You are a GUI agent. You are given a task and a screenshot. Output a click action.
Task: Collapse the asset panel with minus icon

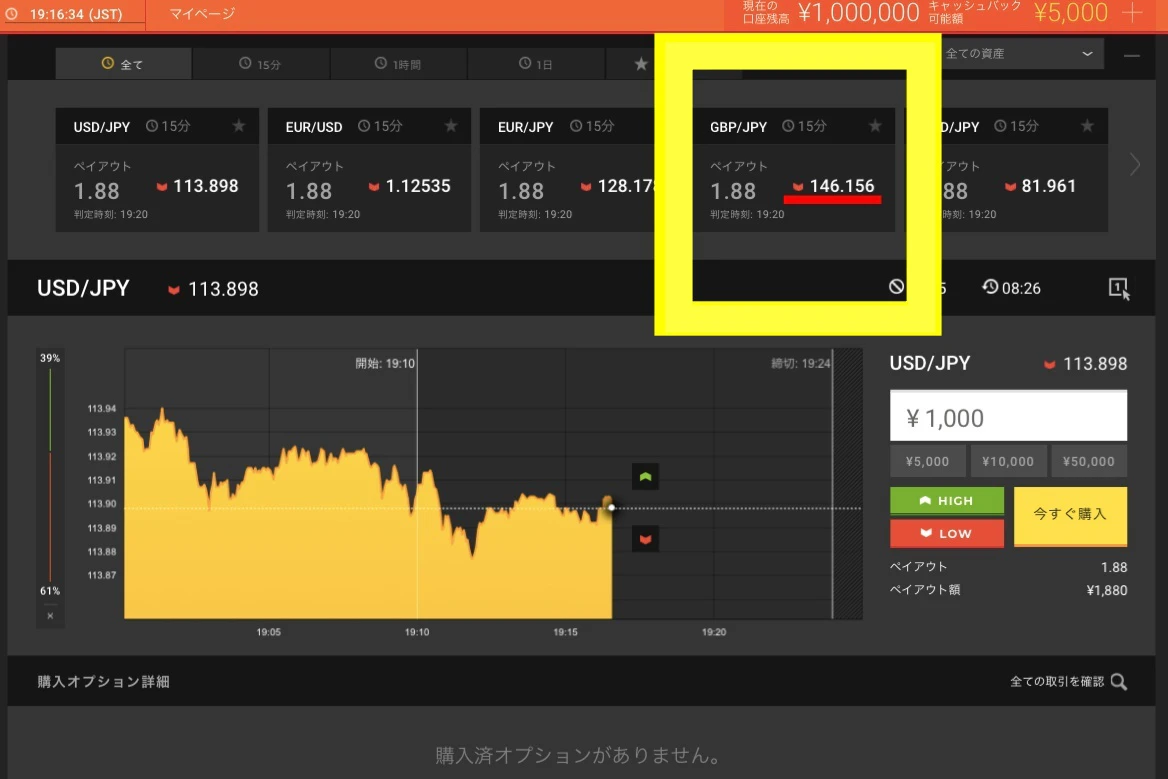pyautogui.click(x=1132, y=55)
